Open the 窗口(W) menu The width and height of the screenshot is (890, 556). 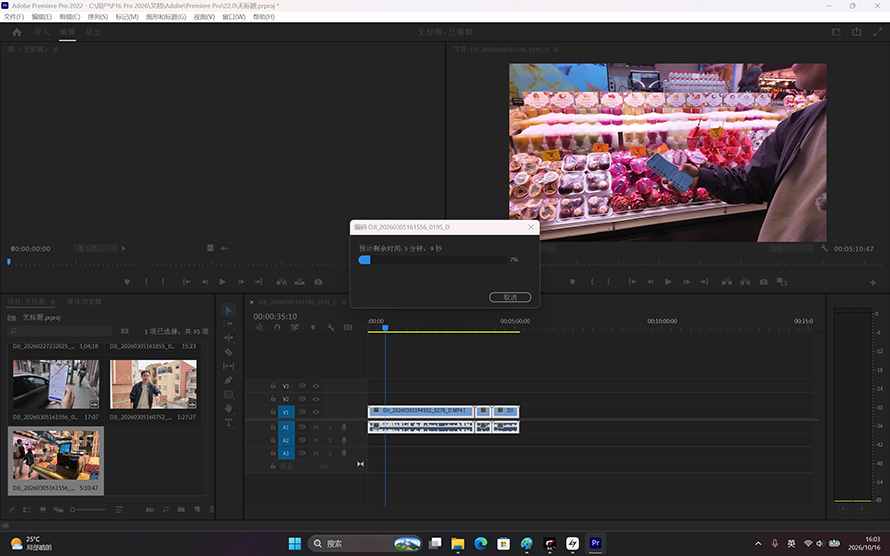point(234,17)
